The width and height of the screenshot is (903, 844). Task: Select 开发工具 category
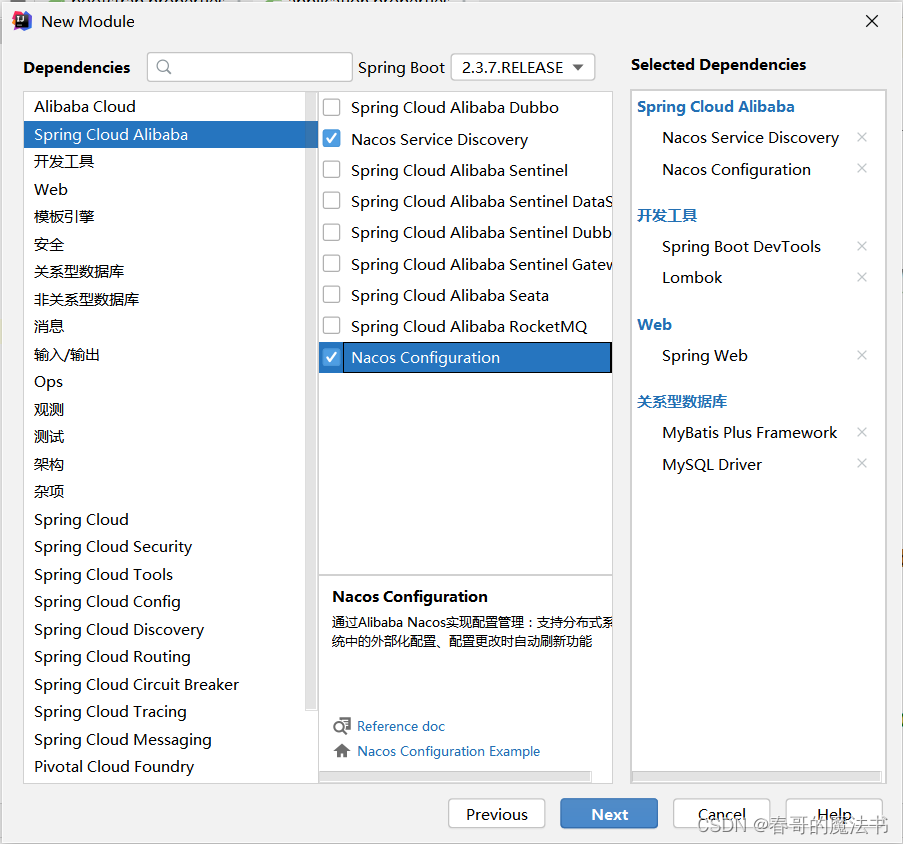(165, 162)
